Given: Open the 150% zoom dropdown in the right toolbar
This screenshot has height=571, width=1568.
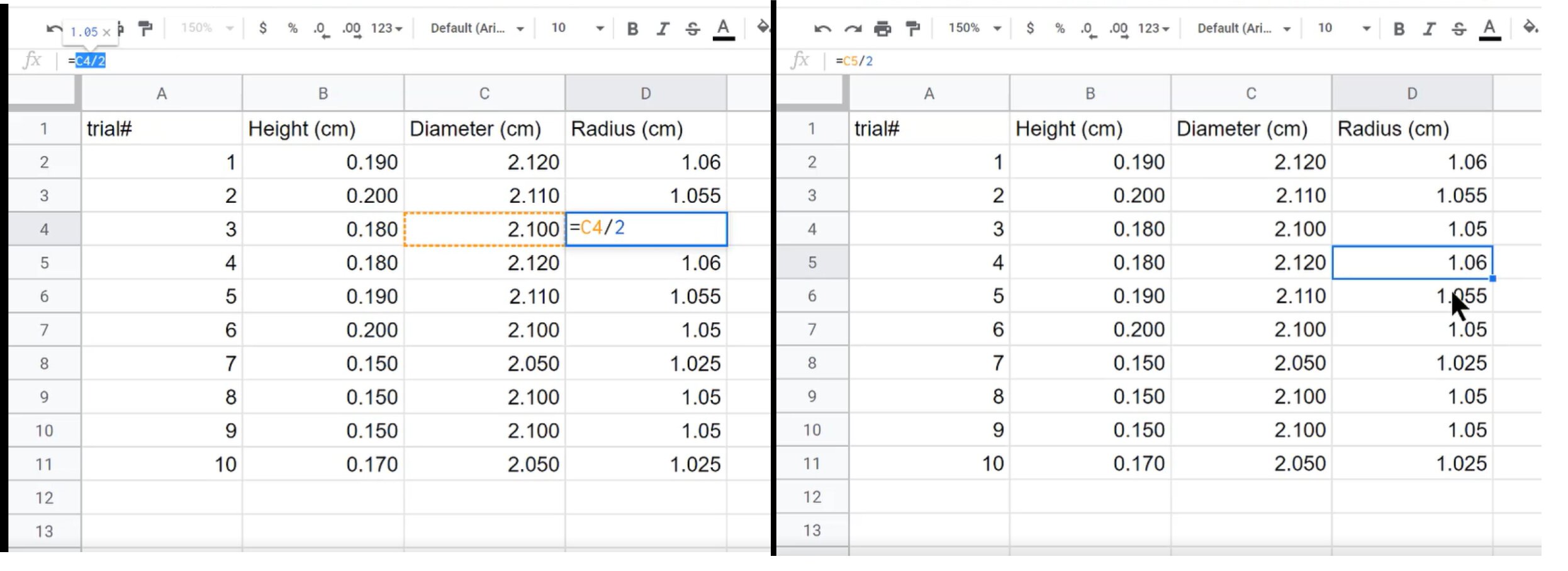Looking at the screenshot, I should point(974,28).
